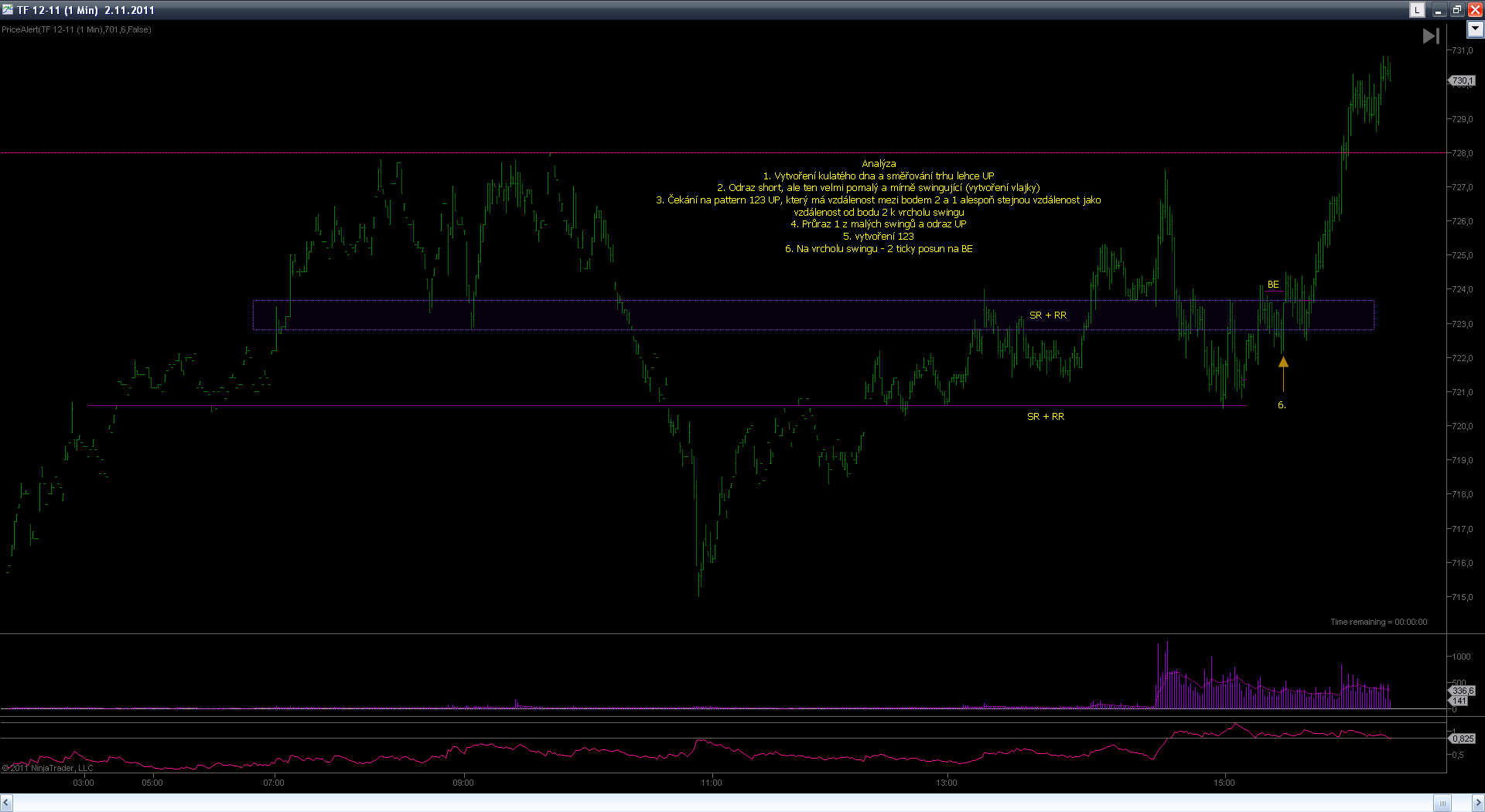Viewport: 1485px width, 812px height.
Task: Click the 1000 volume axis label
Action: (1461, 657)
